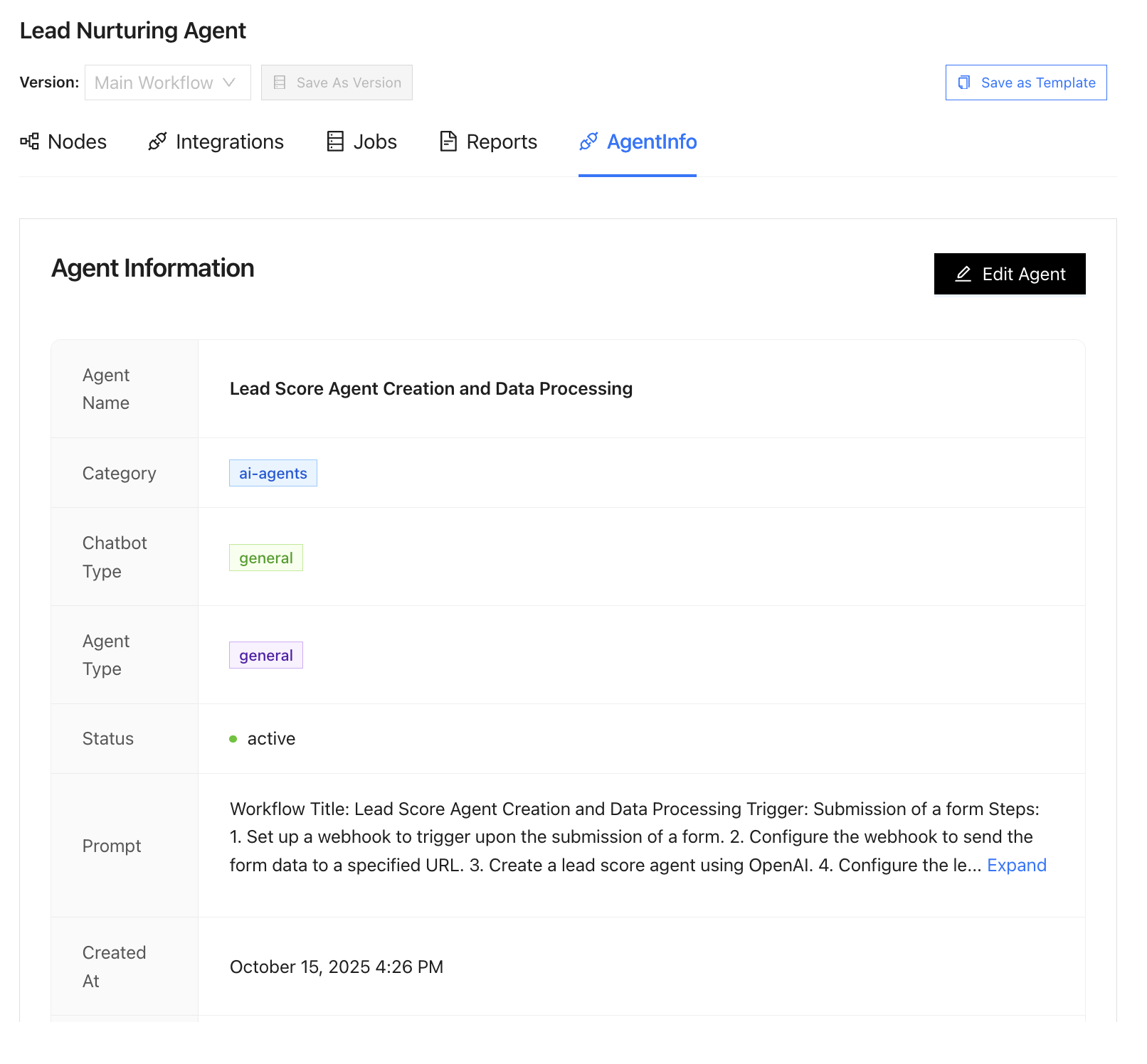The width and height of the screenshot is (1147, 1064).
Task: Click the version dropdown chevron arrow
Action: (x=229, y=83)
